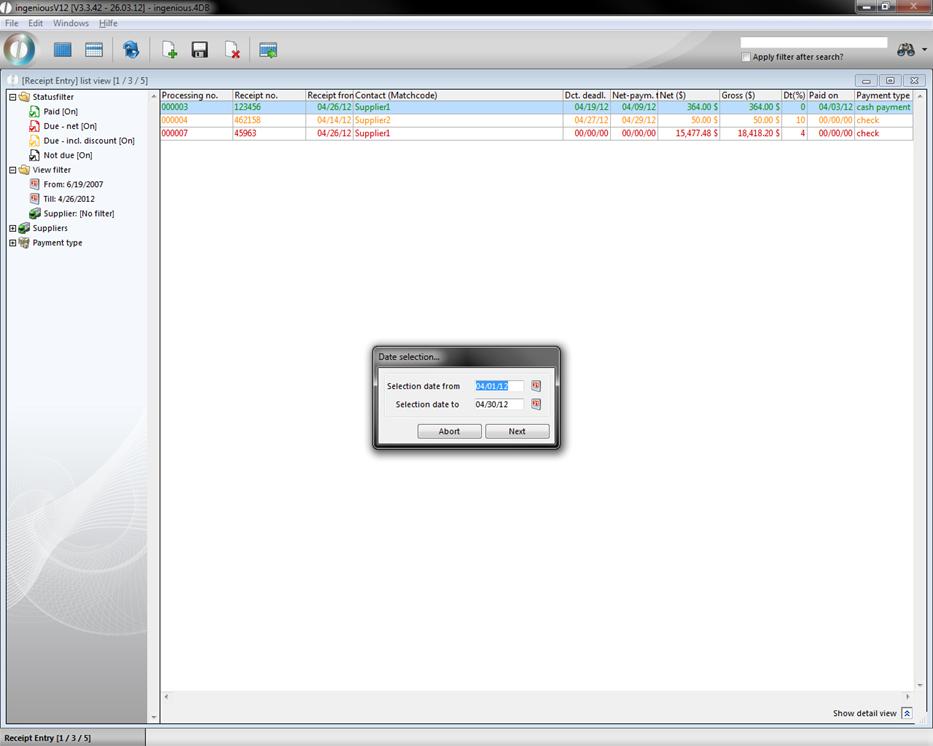Open the Windows menu
The image size is (933, 746).
coord(70,23)
